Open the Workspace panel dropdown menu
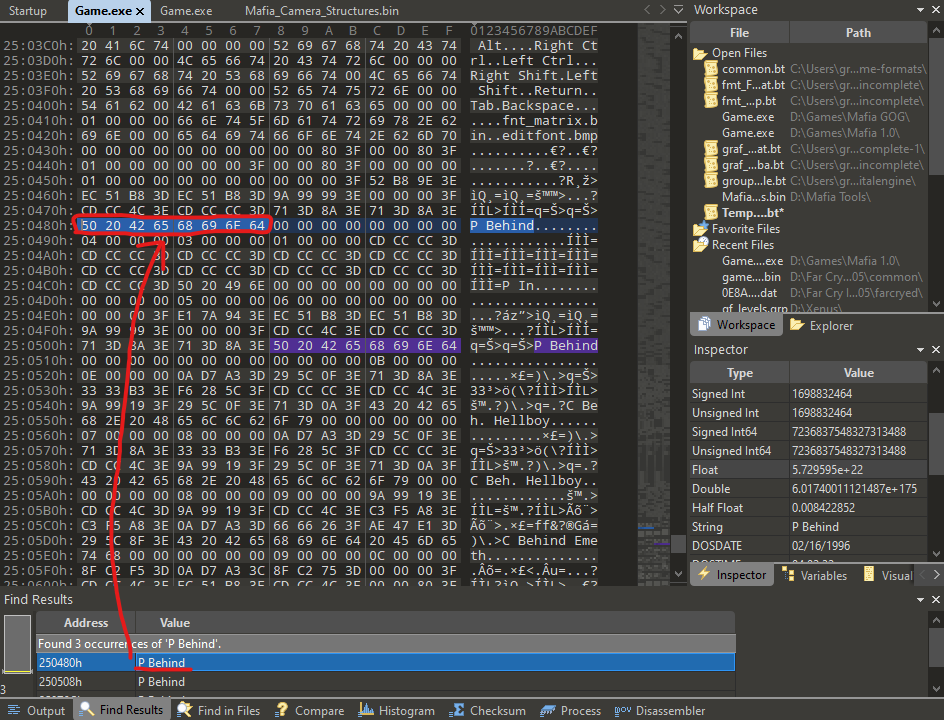Viewport: 944px width, 720px height. pos(920,10)
